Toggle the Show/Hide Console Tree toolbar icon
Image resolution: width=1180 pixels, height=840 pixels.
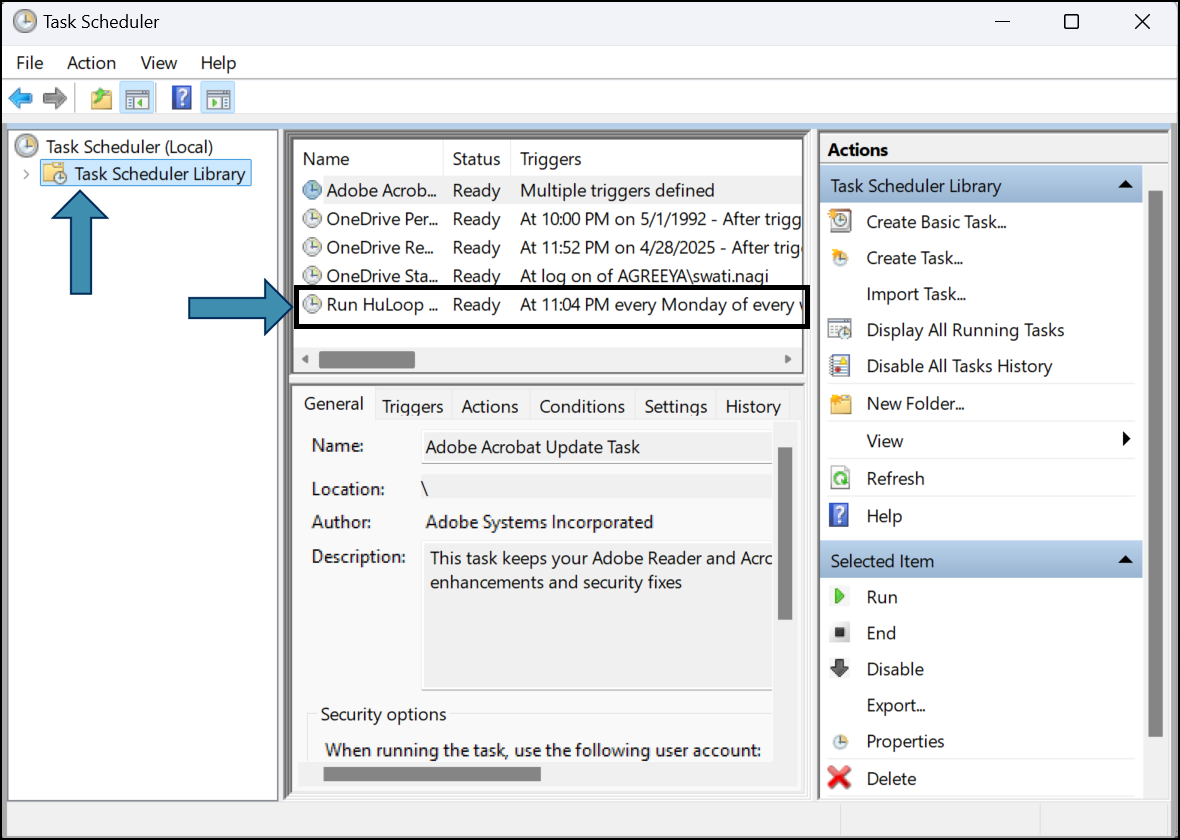(136, 98)
